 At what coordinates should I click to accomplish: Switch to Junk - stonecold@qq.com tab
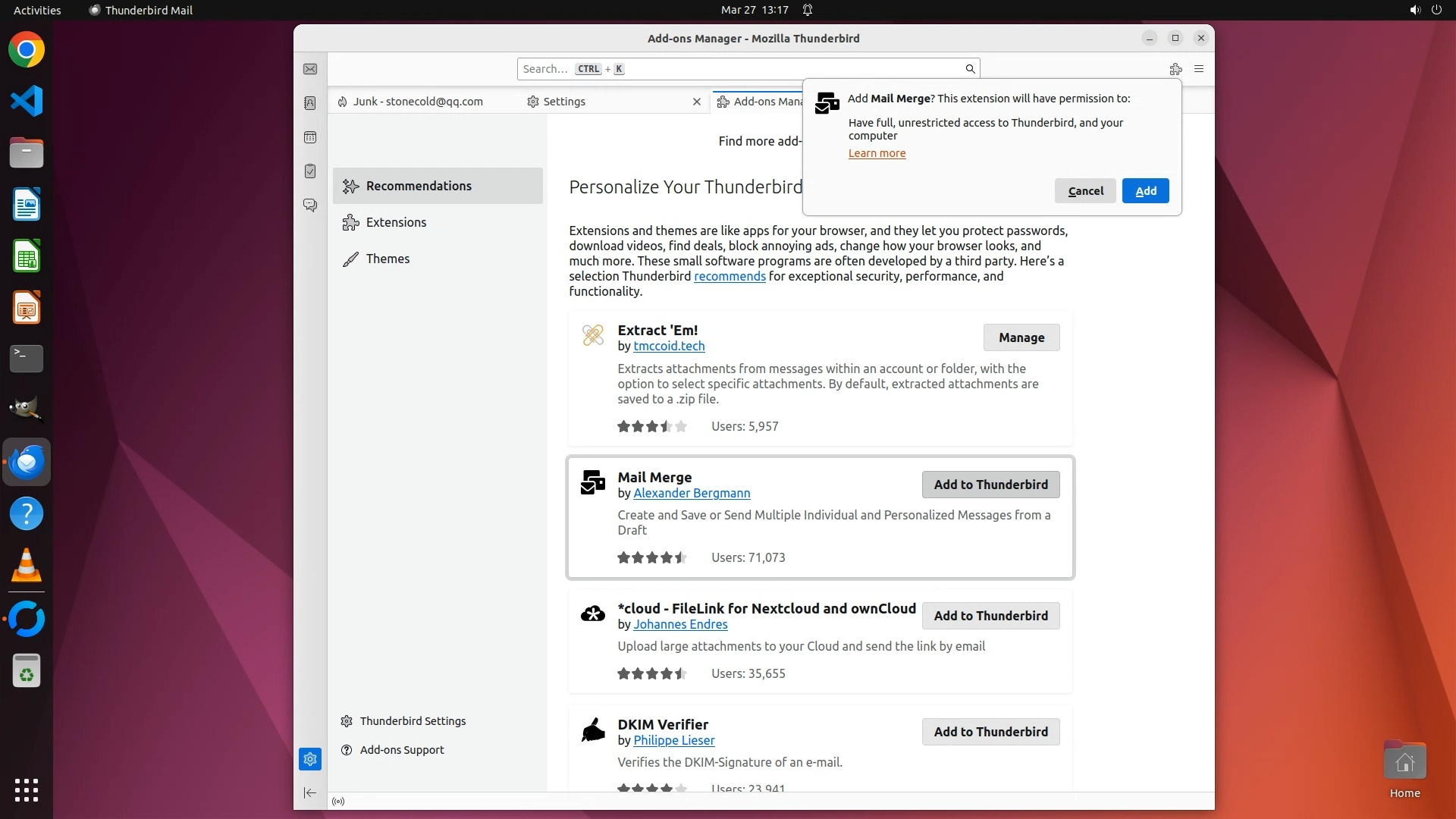click(417, 102)
